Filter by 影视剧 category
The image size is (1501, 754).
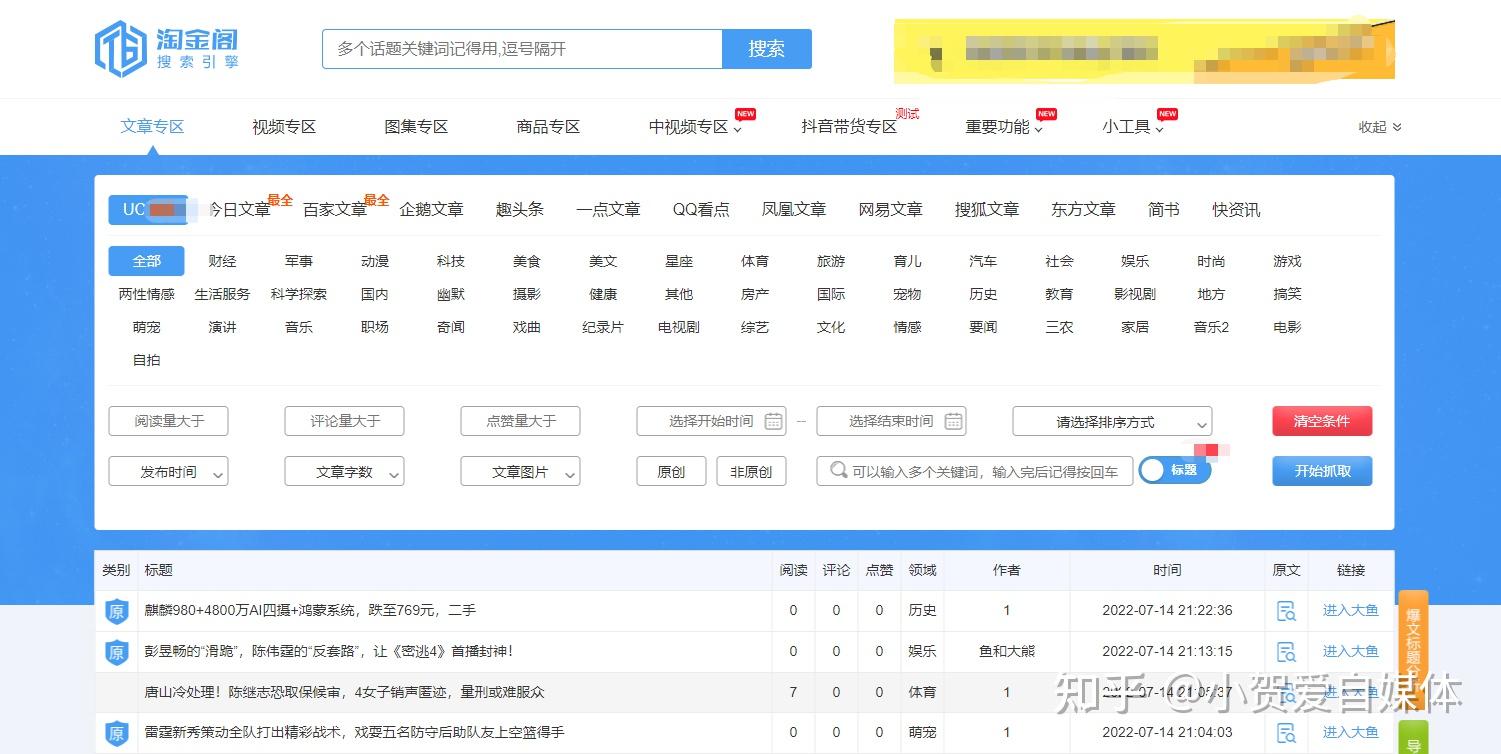(1135, 294)
